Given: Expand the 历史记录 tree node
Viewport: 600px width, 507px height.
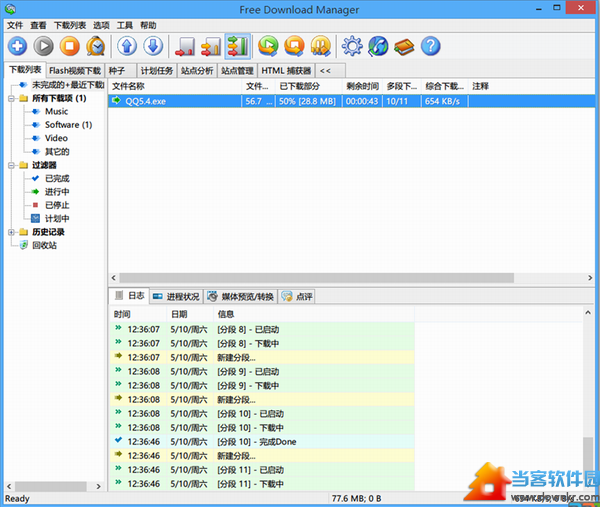Looking at the screenshot, I should point(10,232).
